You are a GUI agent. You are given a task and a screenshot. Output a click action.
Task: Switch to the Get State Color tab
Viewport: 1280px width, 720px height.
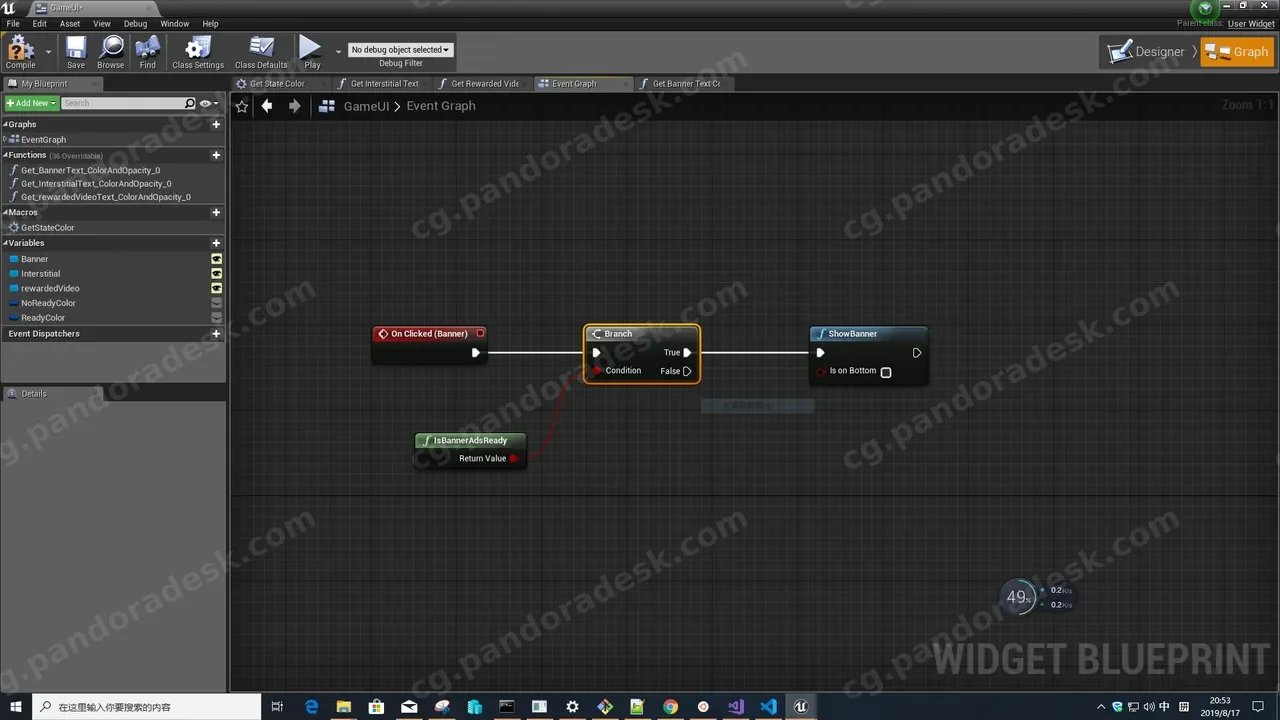[278, 84]
